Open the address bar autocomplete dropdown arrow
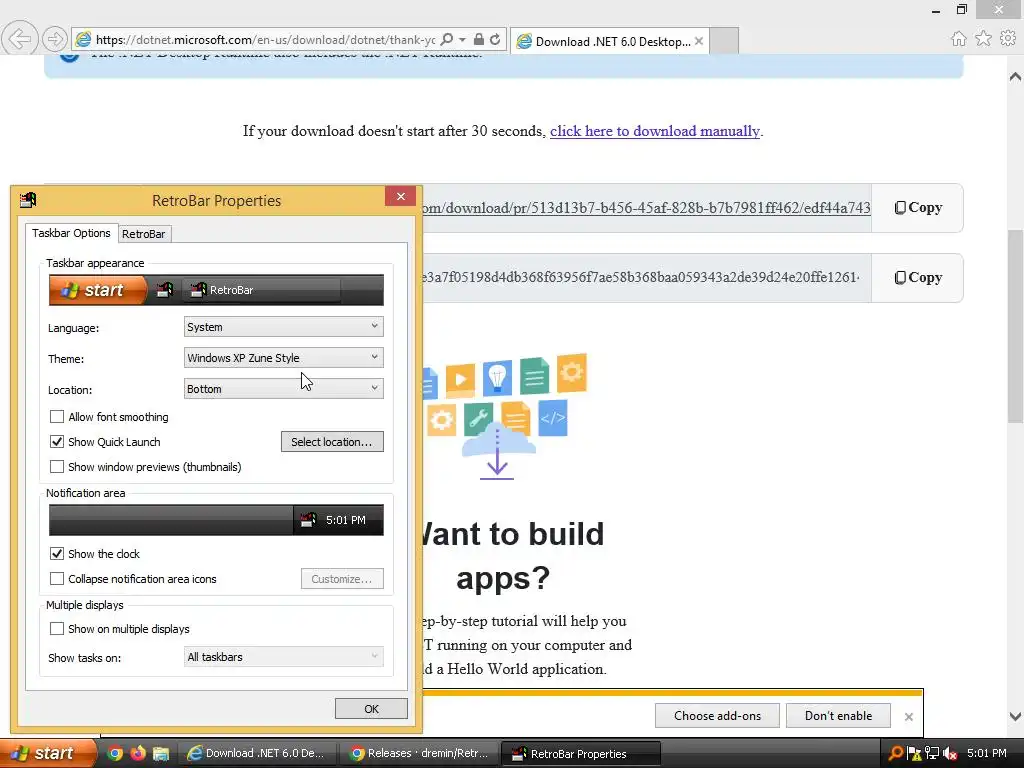 click(462, 39)
